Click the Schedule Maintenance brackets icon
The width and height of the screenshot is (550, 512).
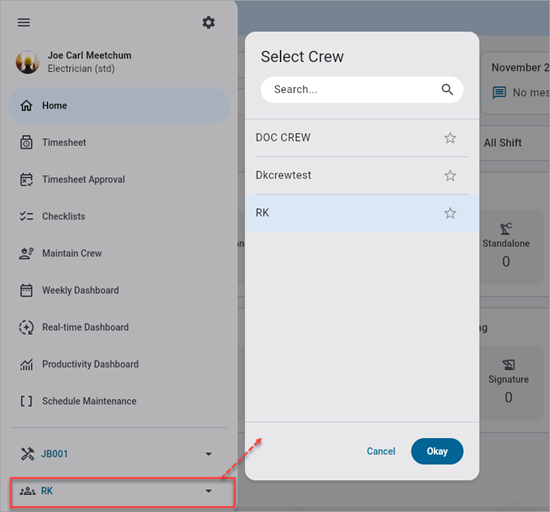pos(26,401)
